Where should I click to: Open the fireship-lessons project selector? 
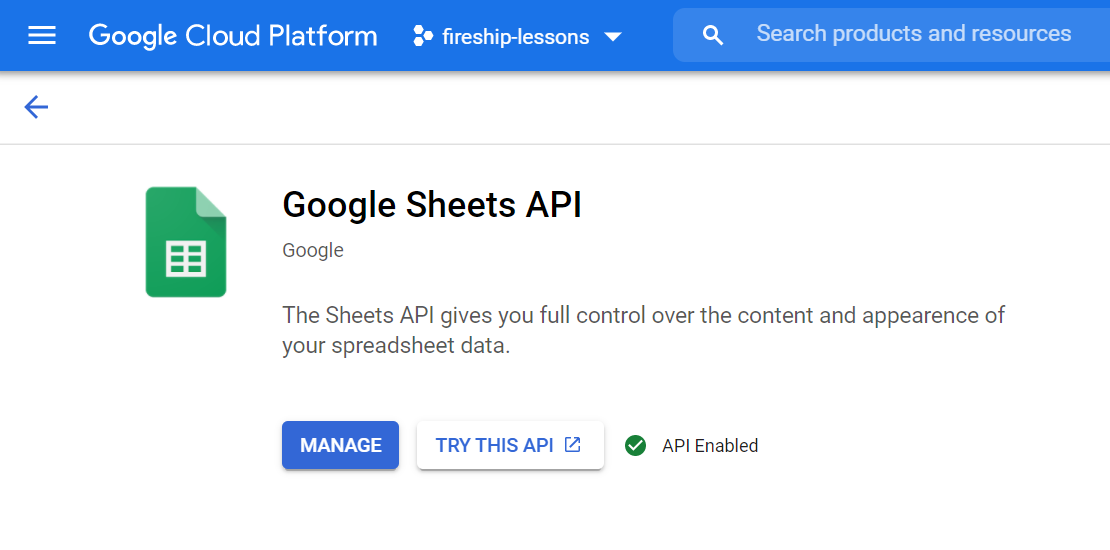click(x=516, y=37)
